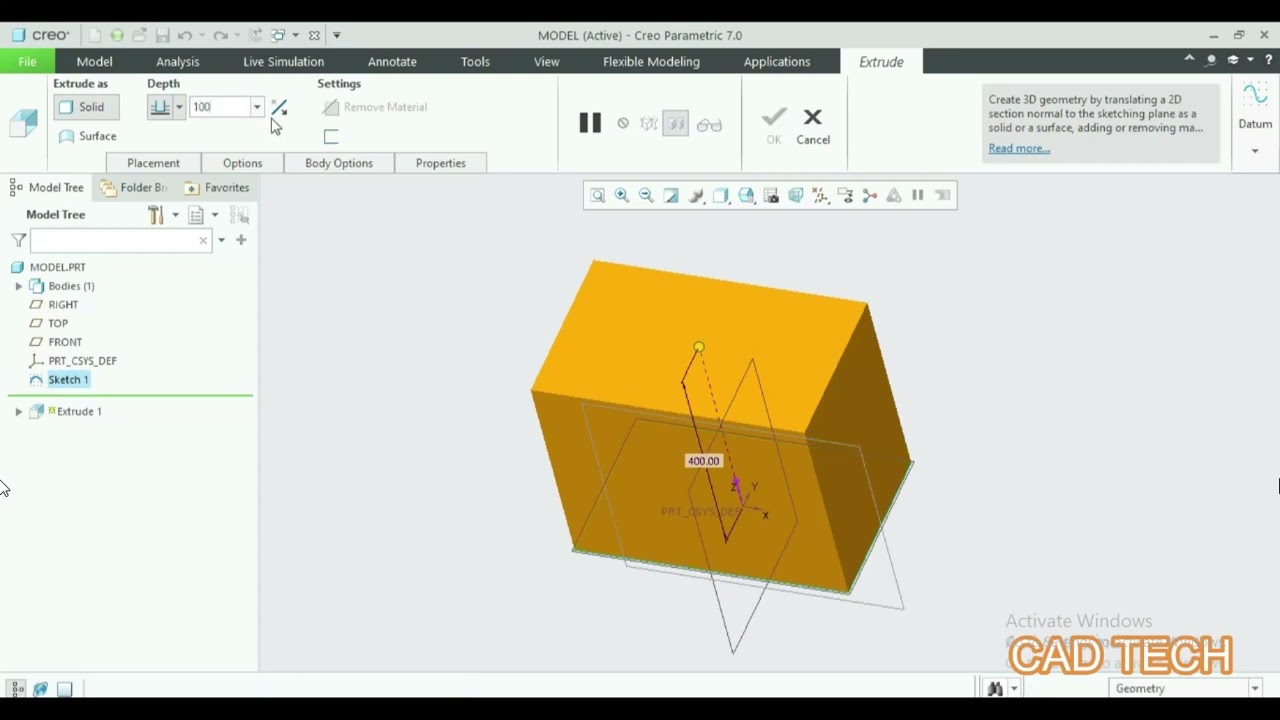The height and width of the screenshot is (720, 1280).
Task: Open the Rendering options icon in graphics toolbar
Action: (x=696, y=195)
